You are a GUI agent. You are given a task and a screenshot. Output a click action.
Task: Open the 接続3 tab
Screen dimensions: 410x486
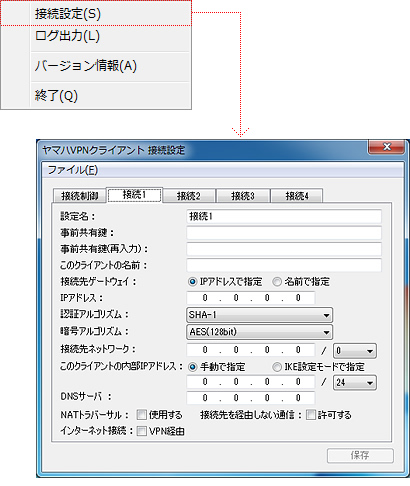(x=243, y=196)
